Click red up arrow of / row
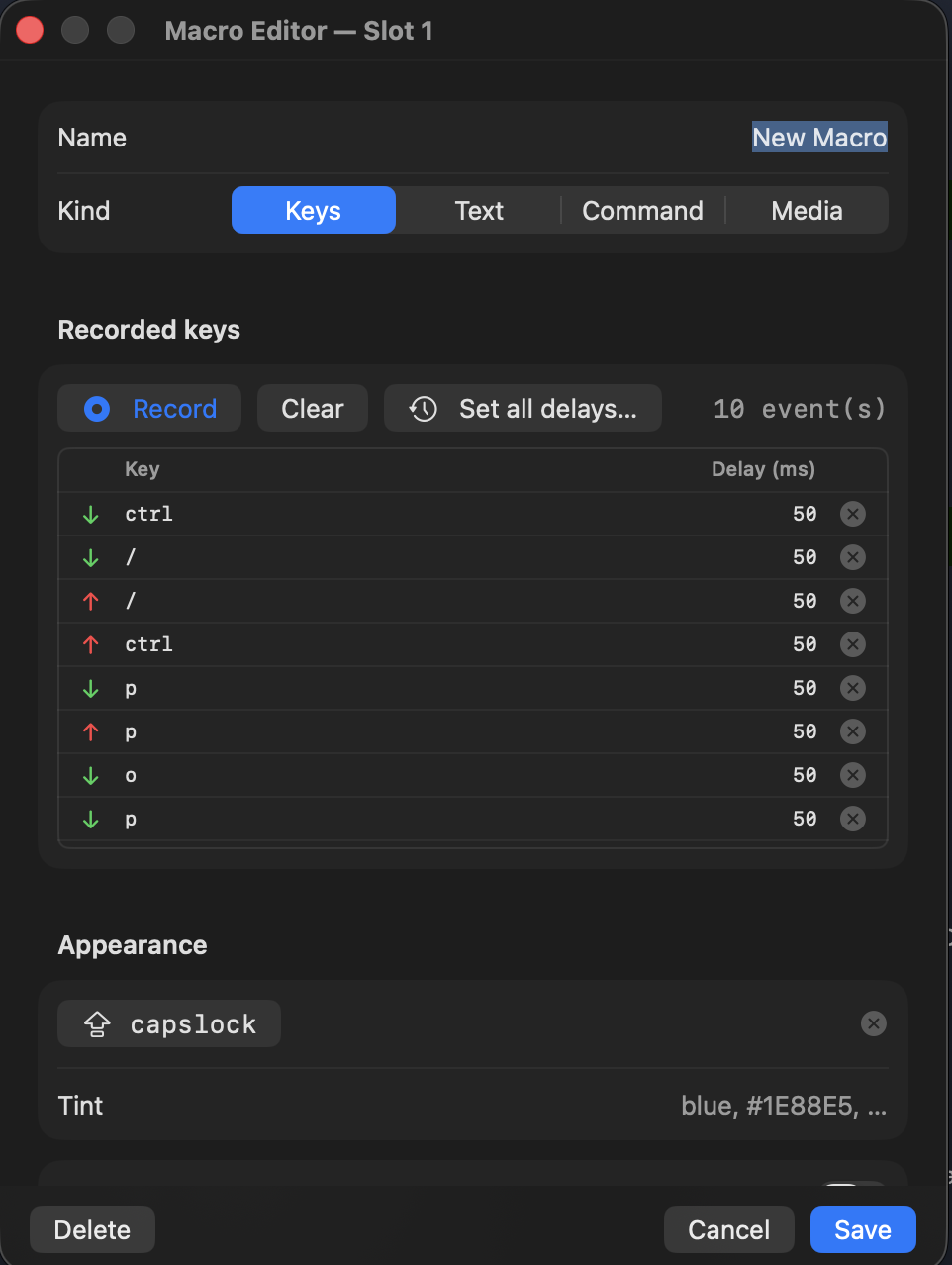The image size is (952, 1265). tap(91, 602)
